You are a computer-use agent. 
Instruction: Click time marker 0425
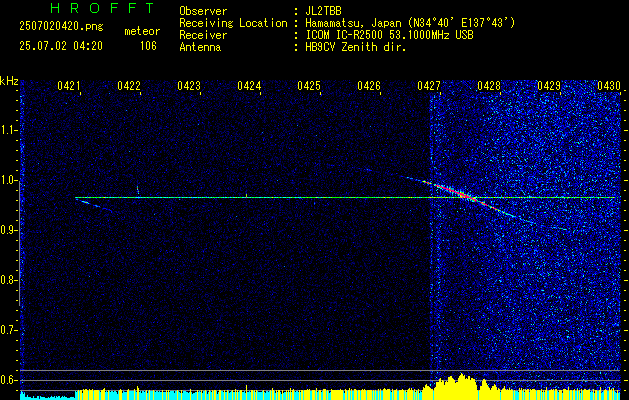point(308,86)
